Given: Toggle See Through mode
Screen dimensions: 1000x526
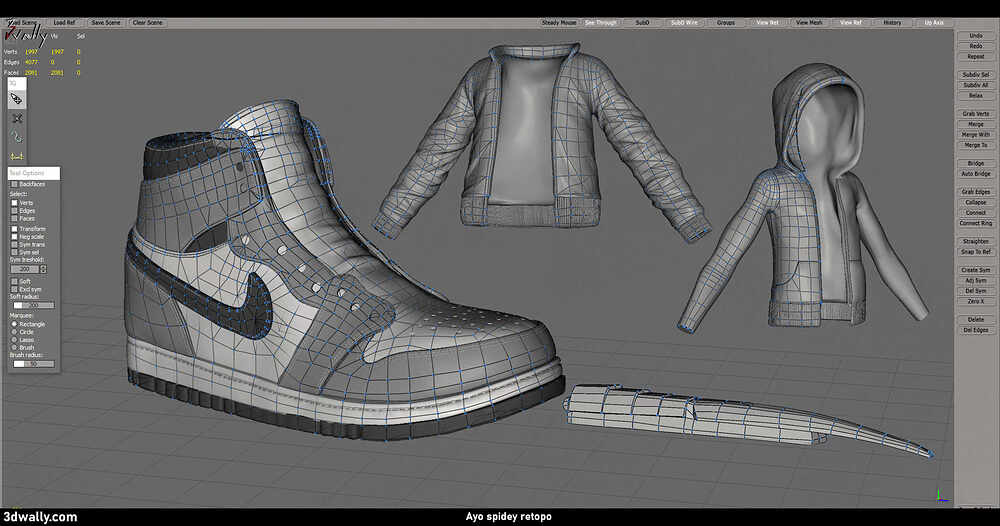Looking at the screenshot, I should coord(601,22).
